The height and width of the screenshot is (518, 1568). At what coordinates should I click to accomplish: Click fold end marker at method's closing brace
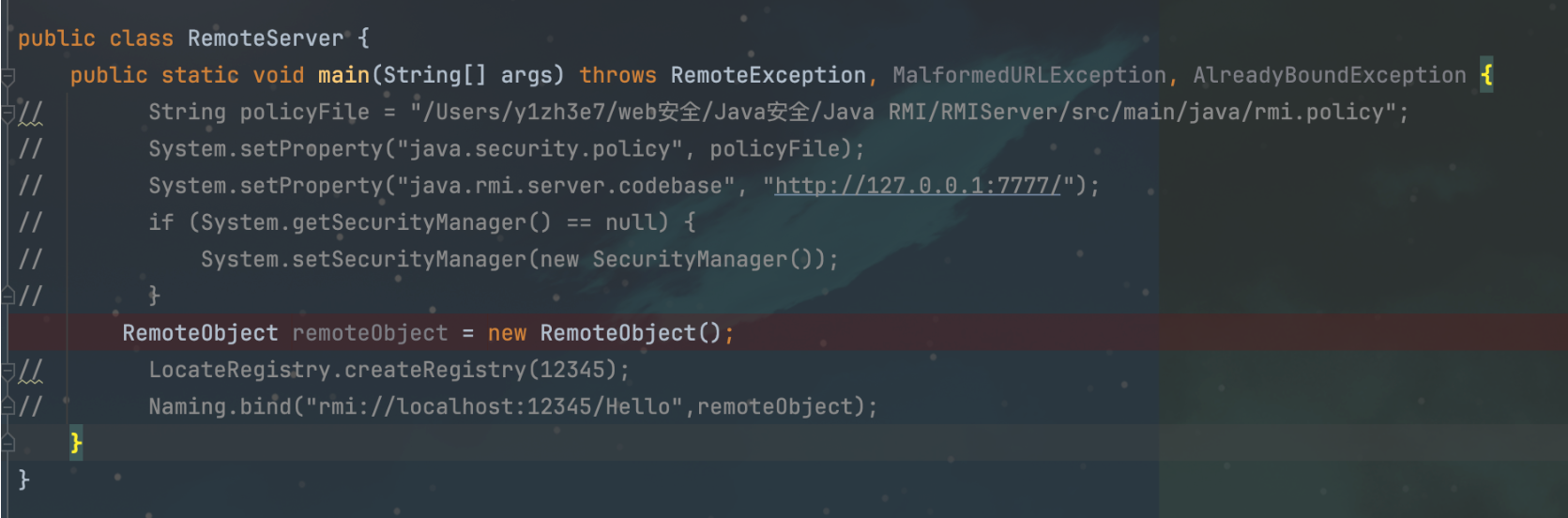(8, 443)
